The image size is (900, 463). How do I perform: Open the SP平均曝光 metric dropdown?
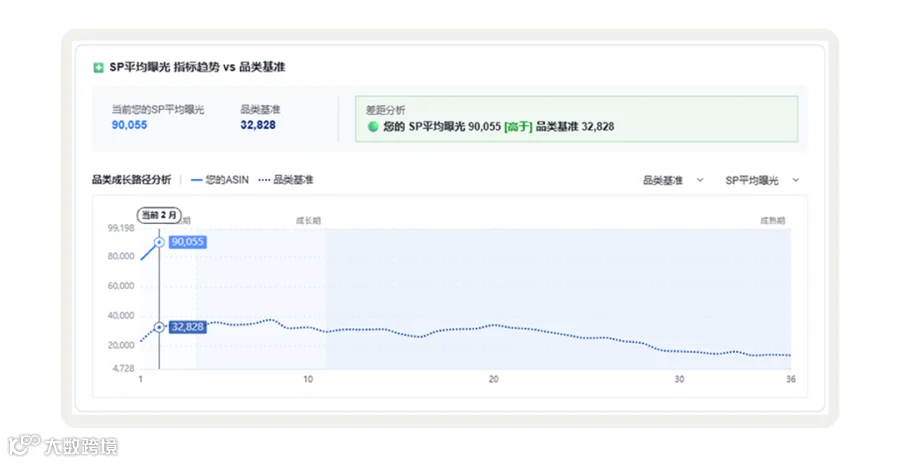point(762,180)
